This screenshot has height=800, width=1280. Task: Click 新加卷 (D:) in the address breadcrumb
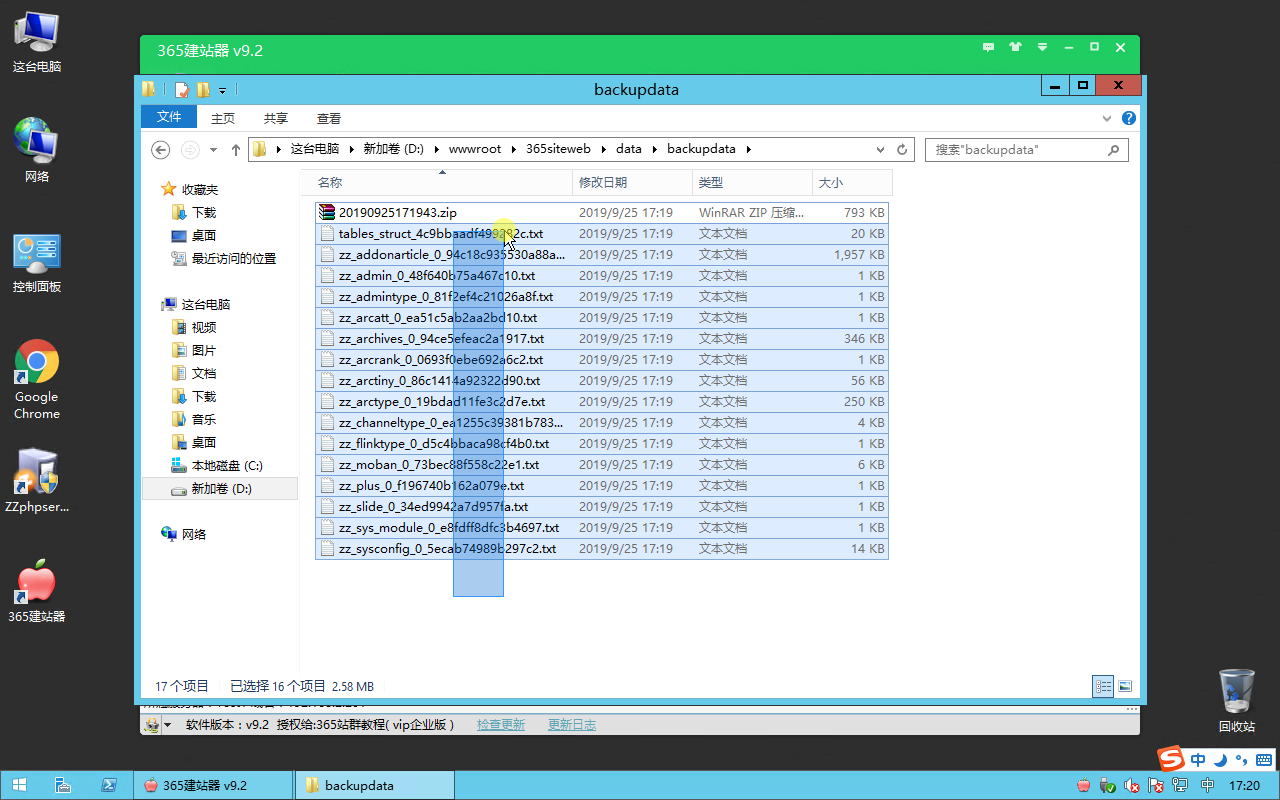pos(394,149)
